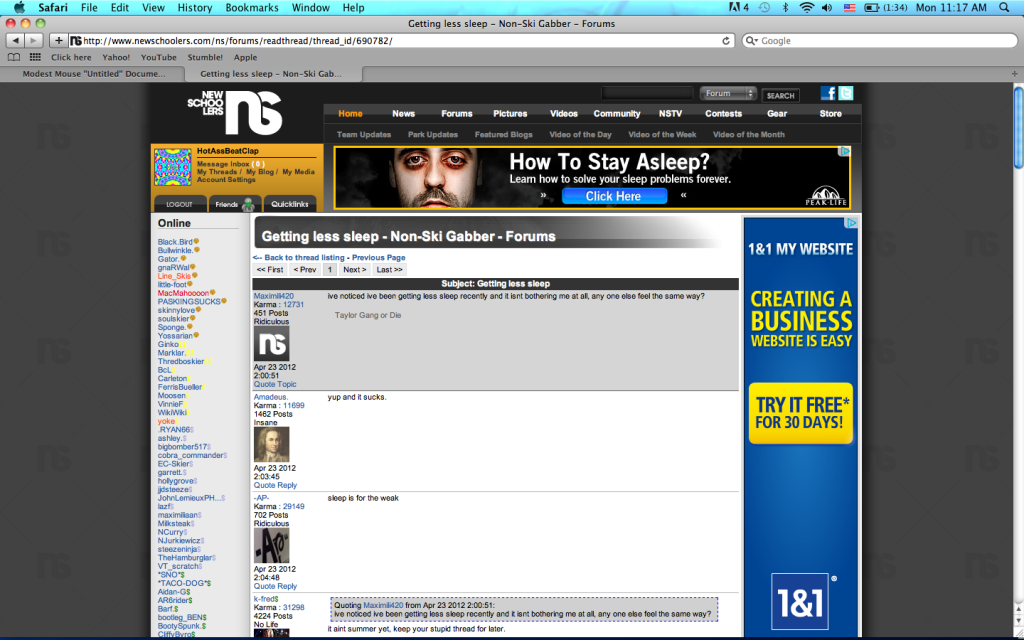Click the reload page icon in address bar
Screen dimensions: 1024x640
726,41
